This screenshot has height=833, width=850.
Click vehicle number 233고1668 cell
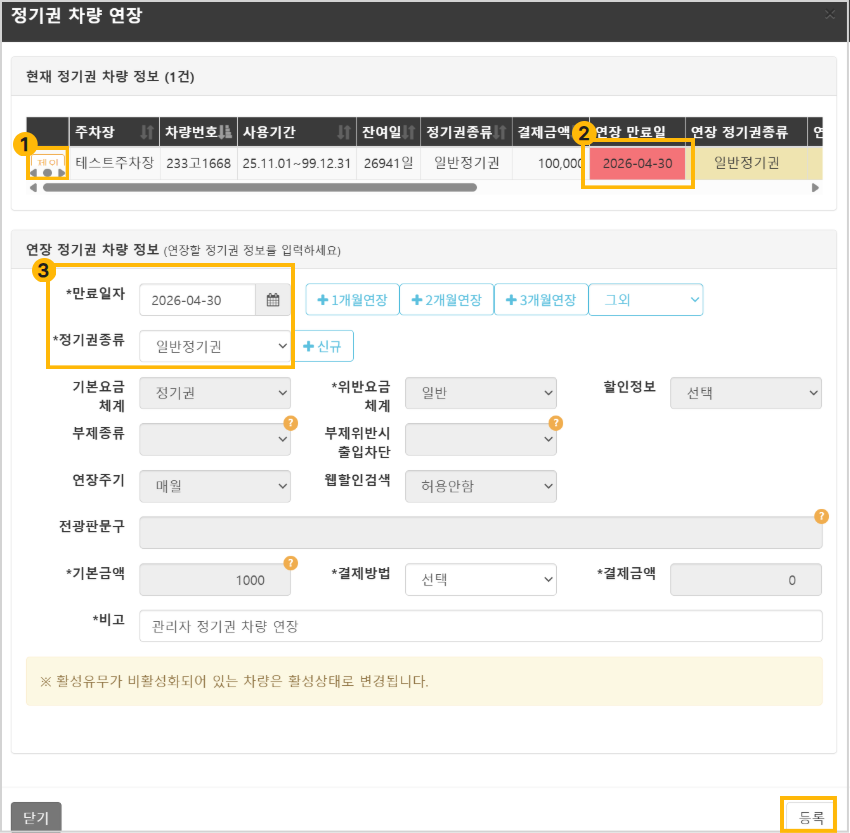198,163
